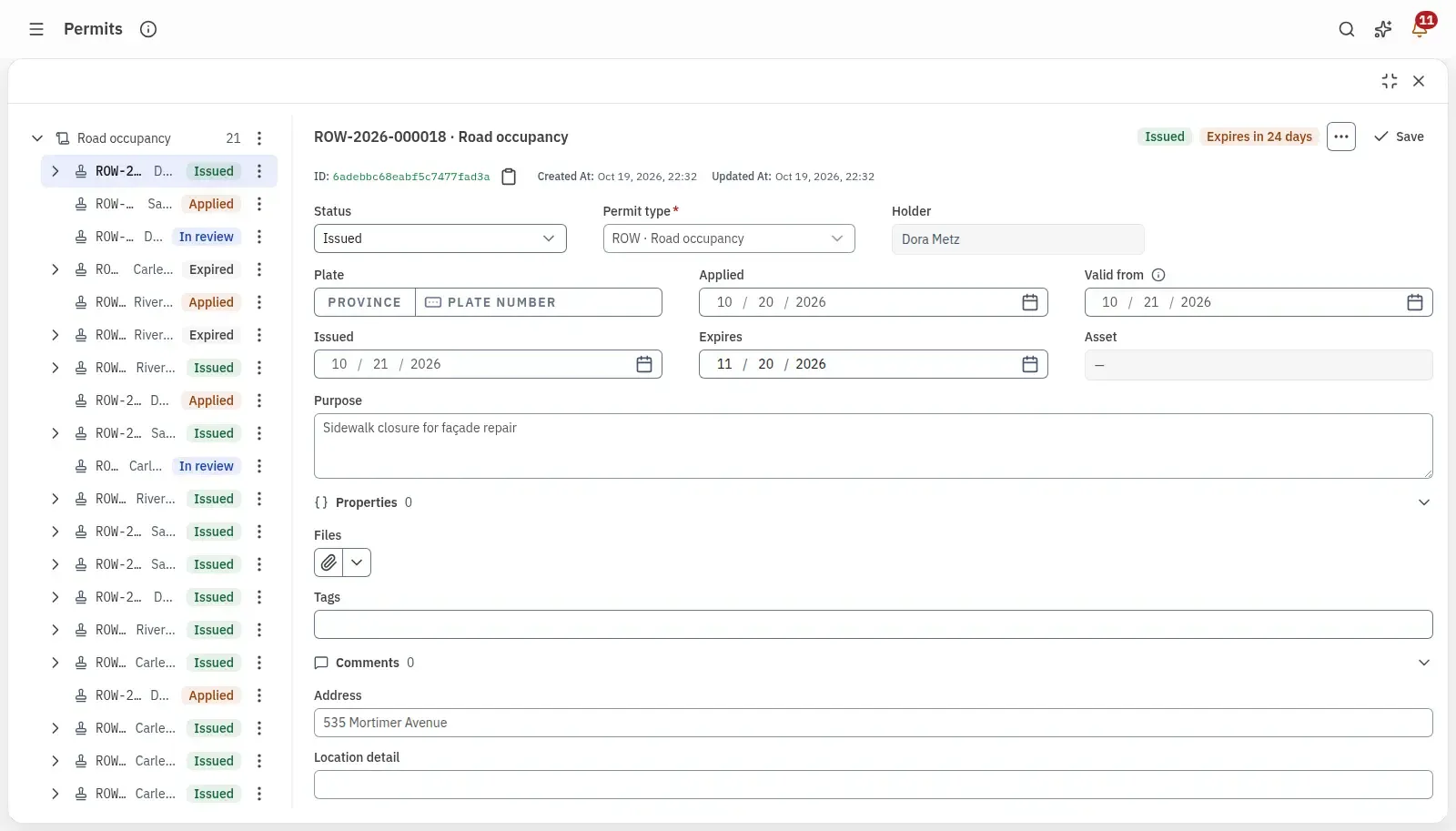This screenshot has height=831, width=1456.
Task: Close the permit panel with X
Action: coord(1419,81)
